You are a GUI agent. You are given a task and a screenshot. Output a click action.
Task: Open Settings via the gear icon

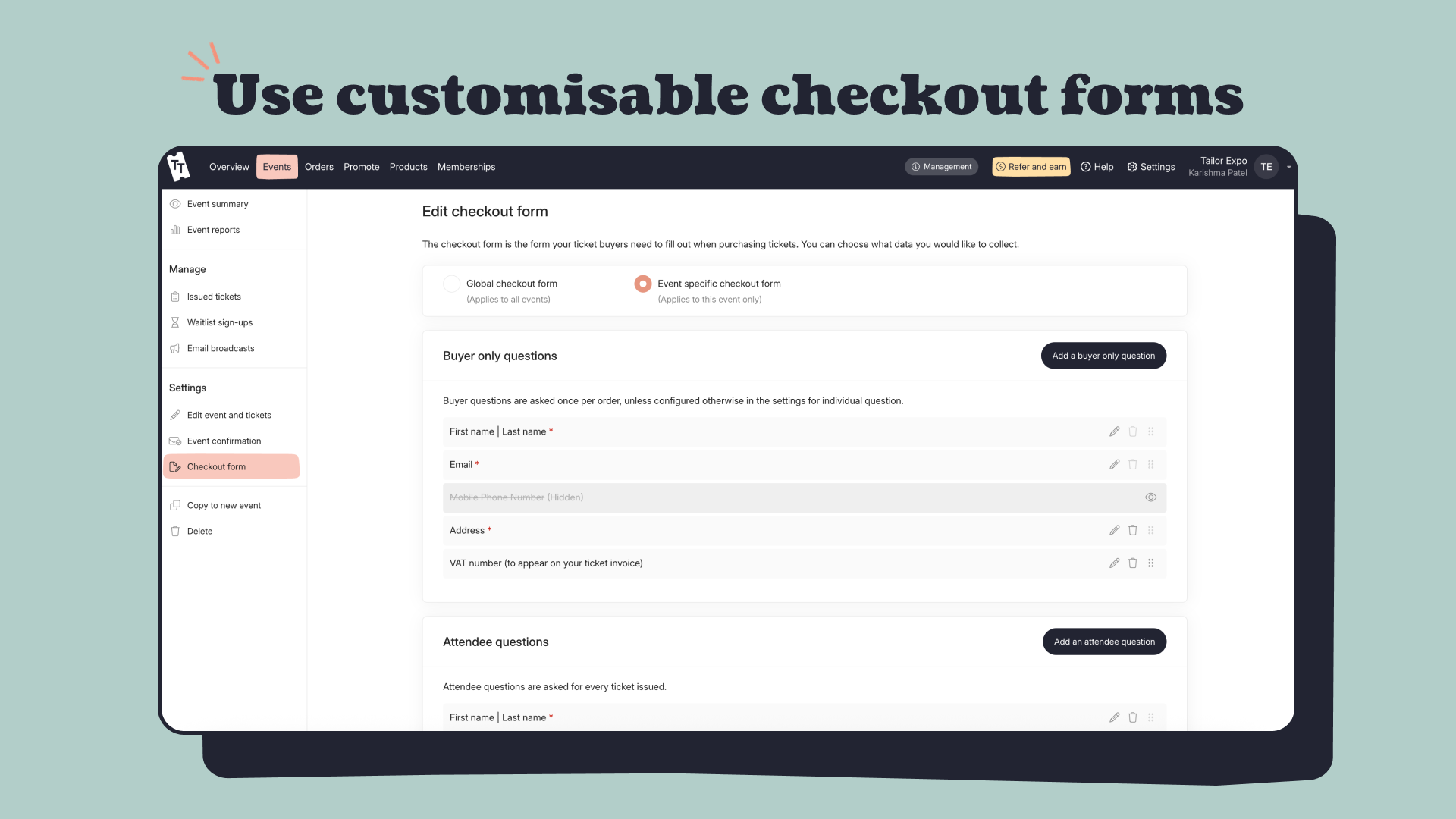tap(1131, 166)
